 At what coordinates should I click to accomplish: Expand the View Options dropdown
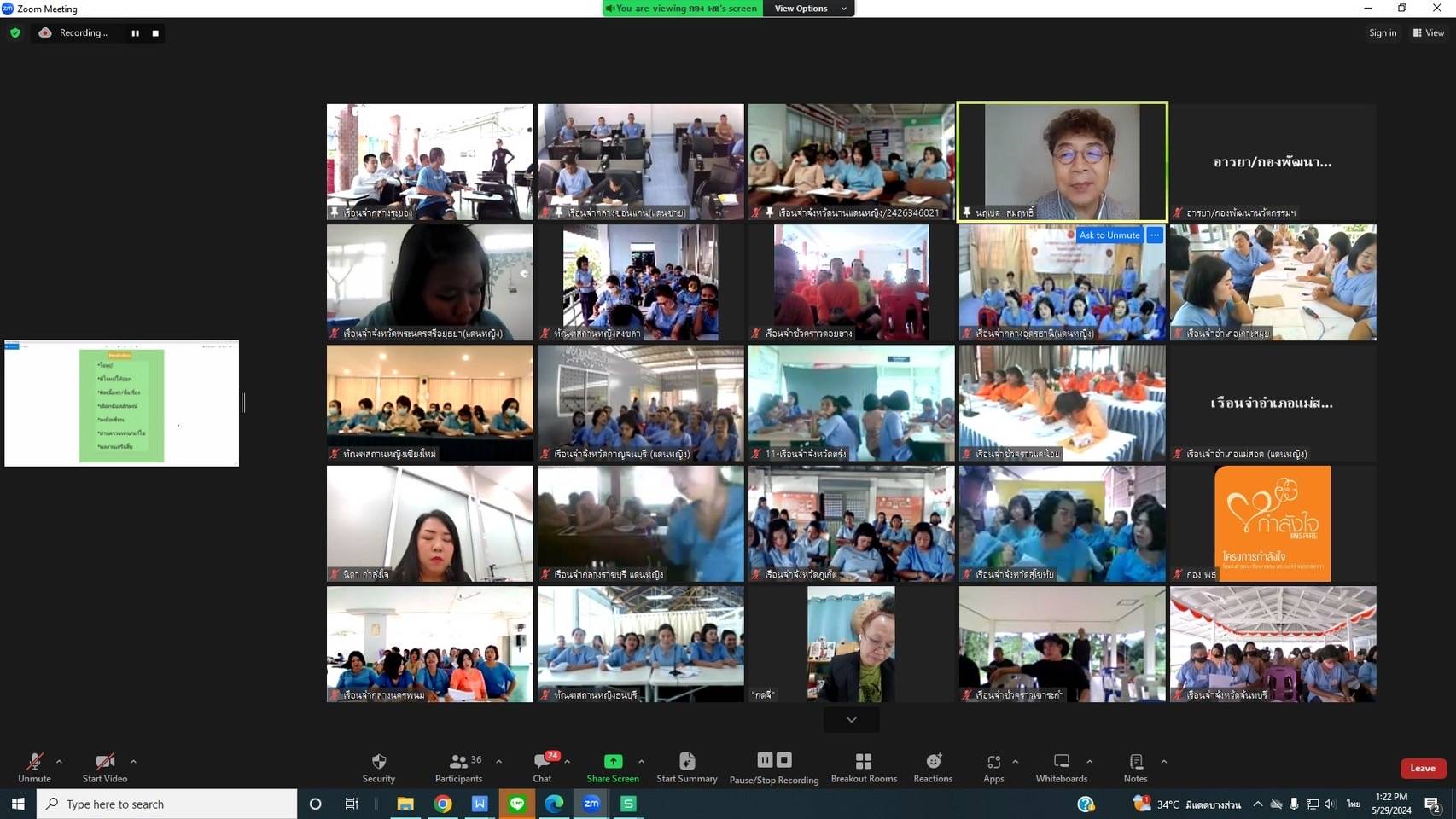click(x=809, y=9)
